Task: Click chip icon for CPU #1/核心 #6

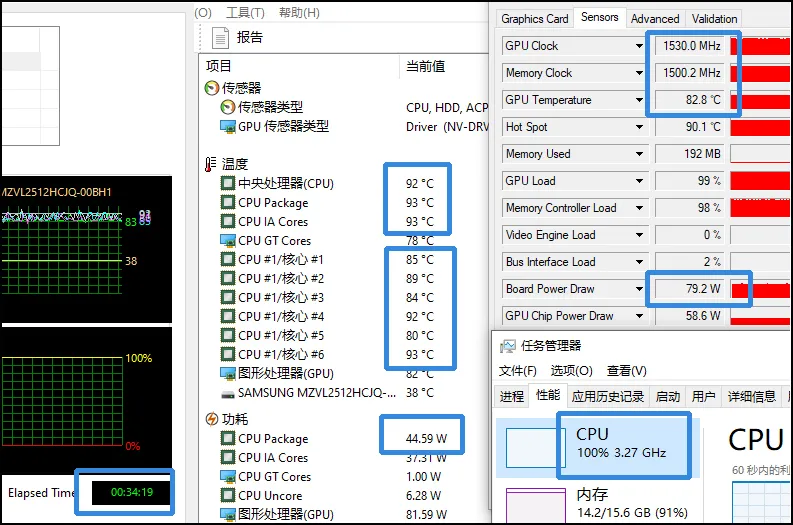Action: click(x=228, y=354)
